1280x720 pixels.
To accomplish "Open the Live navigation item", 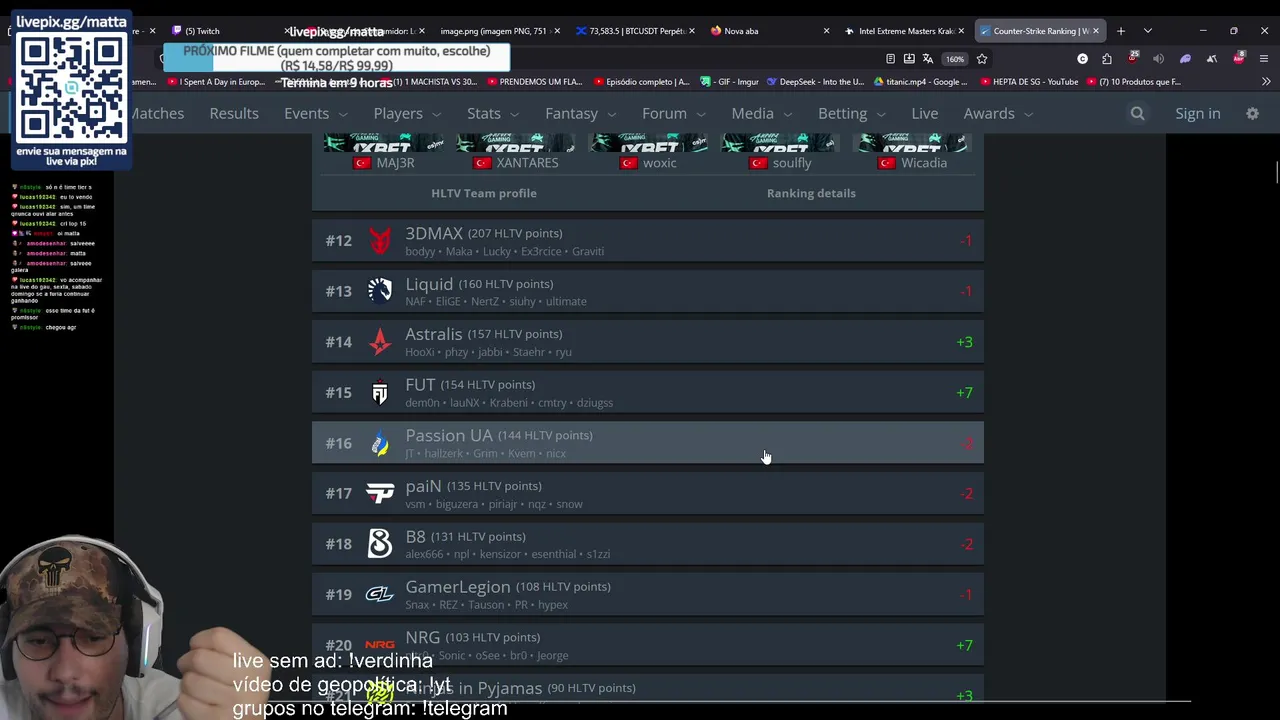I will [925, 114].
